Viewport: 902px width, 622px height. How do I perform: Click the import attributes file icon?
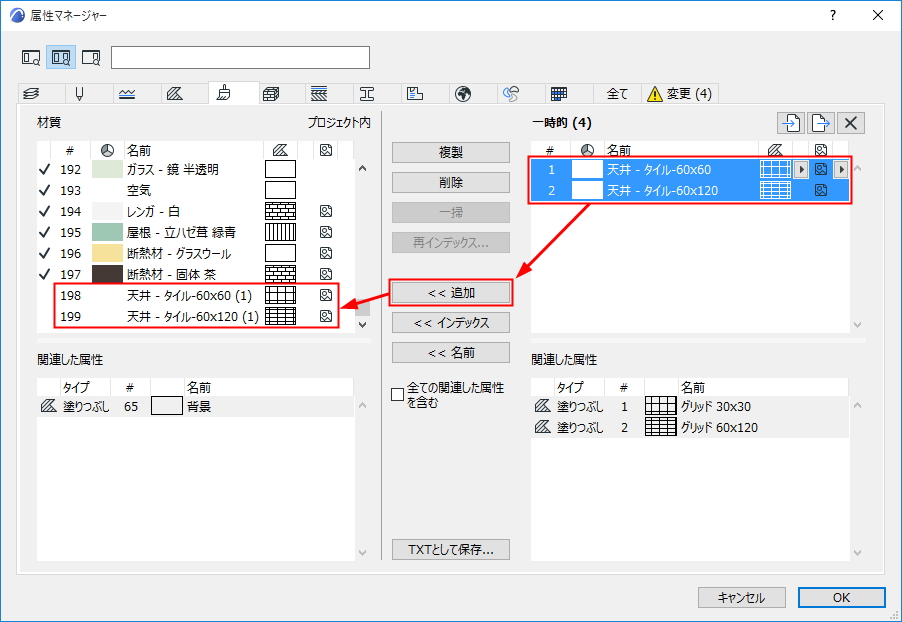[791, 123]
